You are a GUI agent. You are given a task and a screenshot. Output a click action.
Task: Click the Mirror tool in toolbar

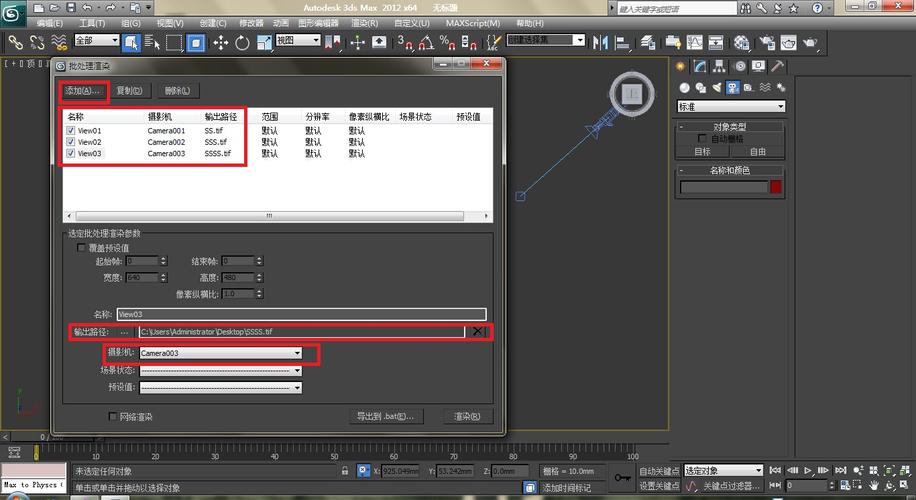point(601,43)
